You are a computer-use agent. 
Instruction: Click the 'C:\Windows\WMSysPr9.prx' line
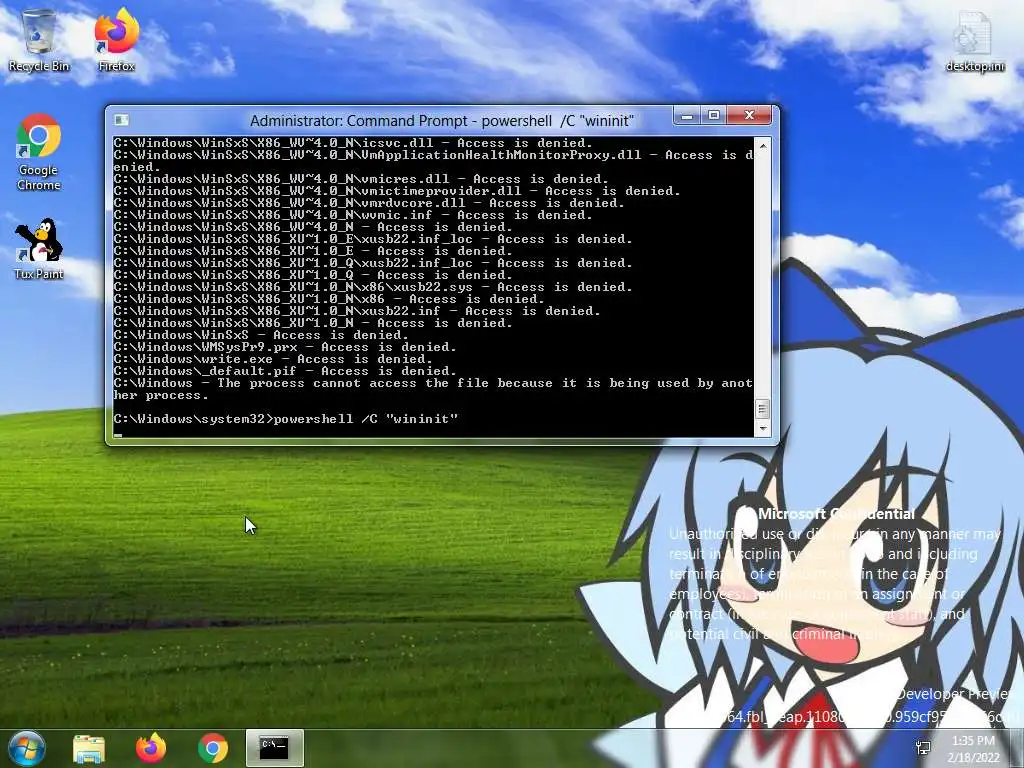[x=285, y=347]
